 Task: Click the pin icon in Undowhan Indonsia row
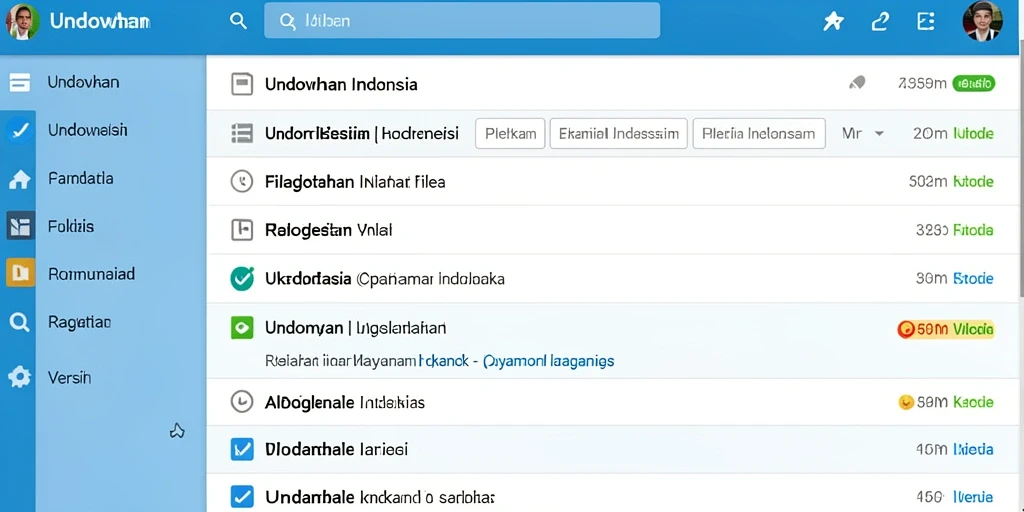coord(857,83)
